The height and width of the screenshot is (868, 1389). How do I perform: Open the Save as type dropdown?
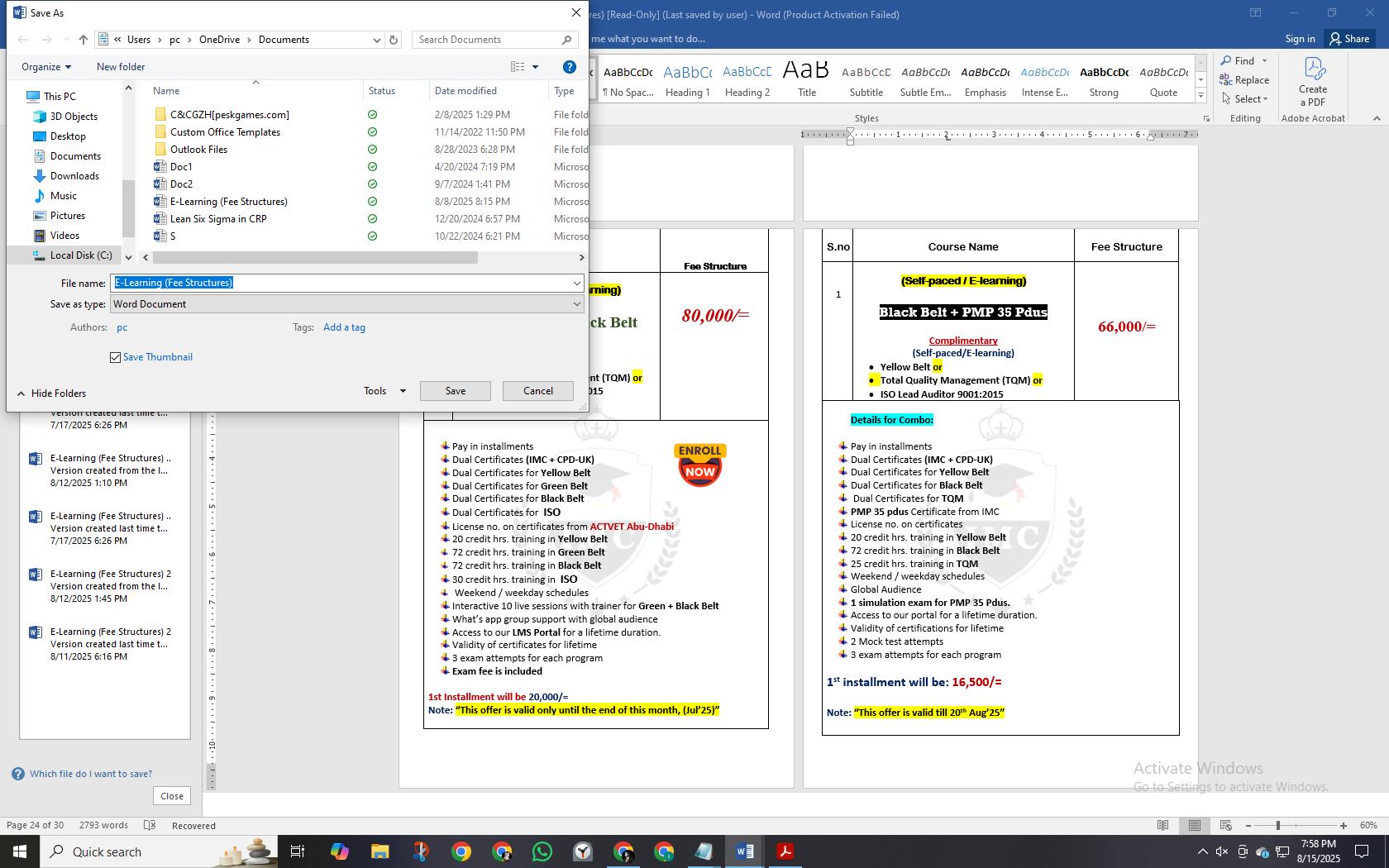point(576,304)
